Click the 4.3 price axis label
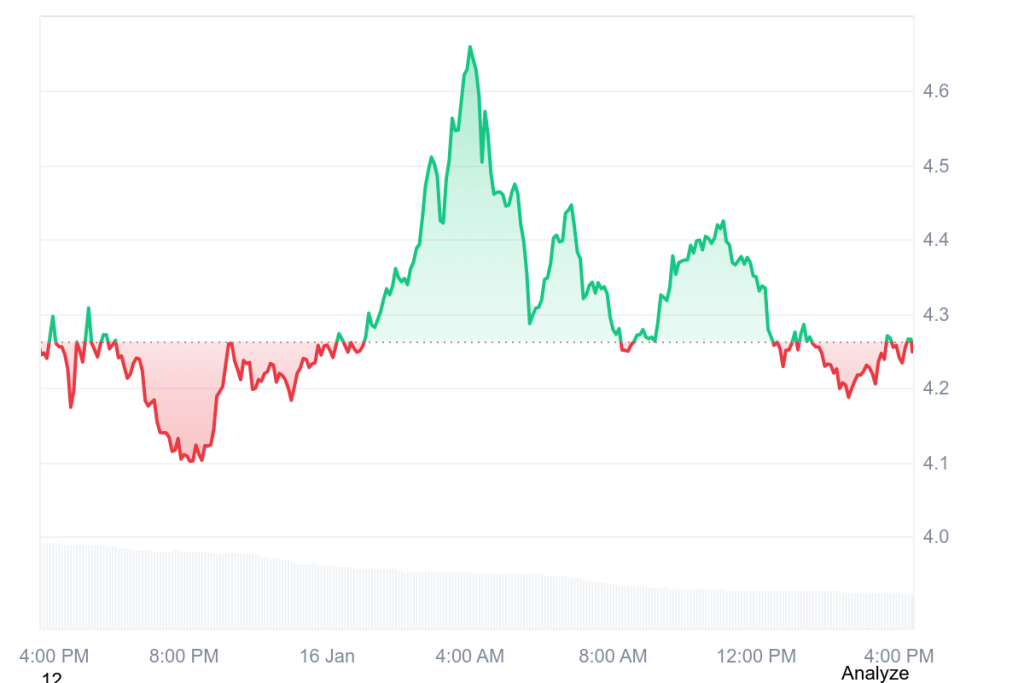This screenshot has height=683, width=1024. coord(936,315)
